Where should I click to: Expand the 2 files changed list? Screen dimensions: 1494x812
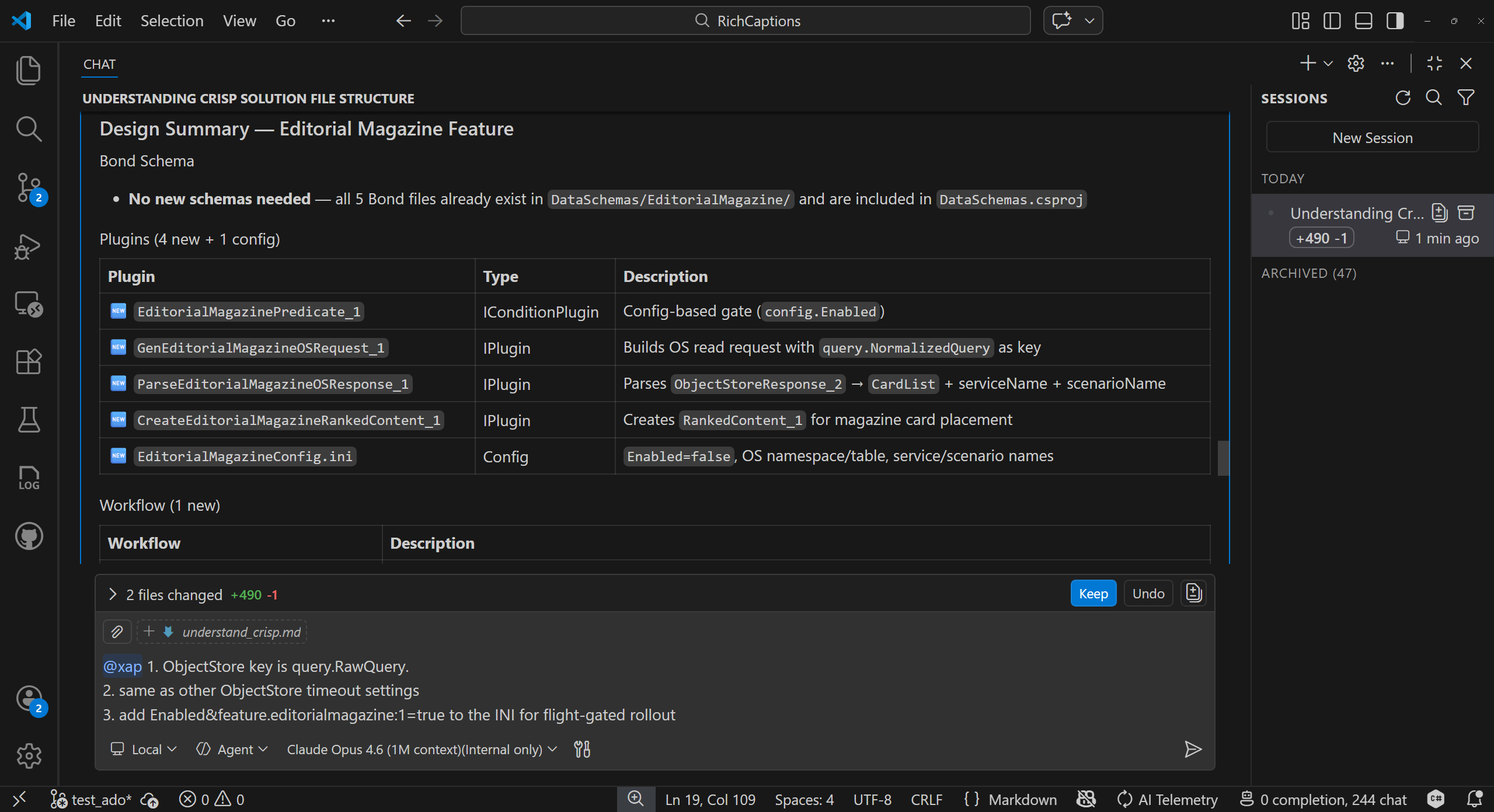pos(113,594)
